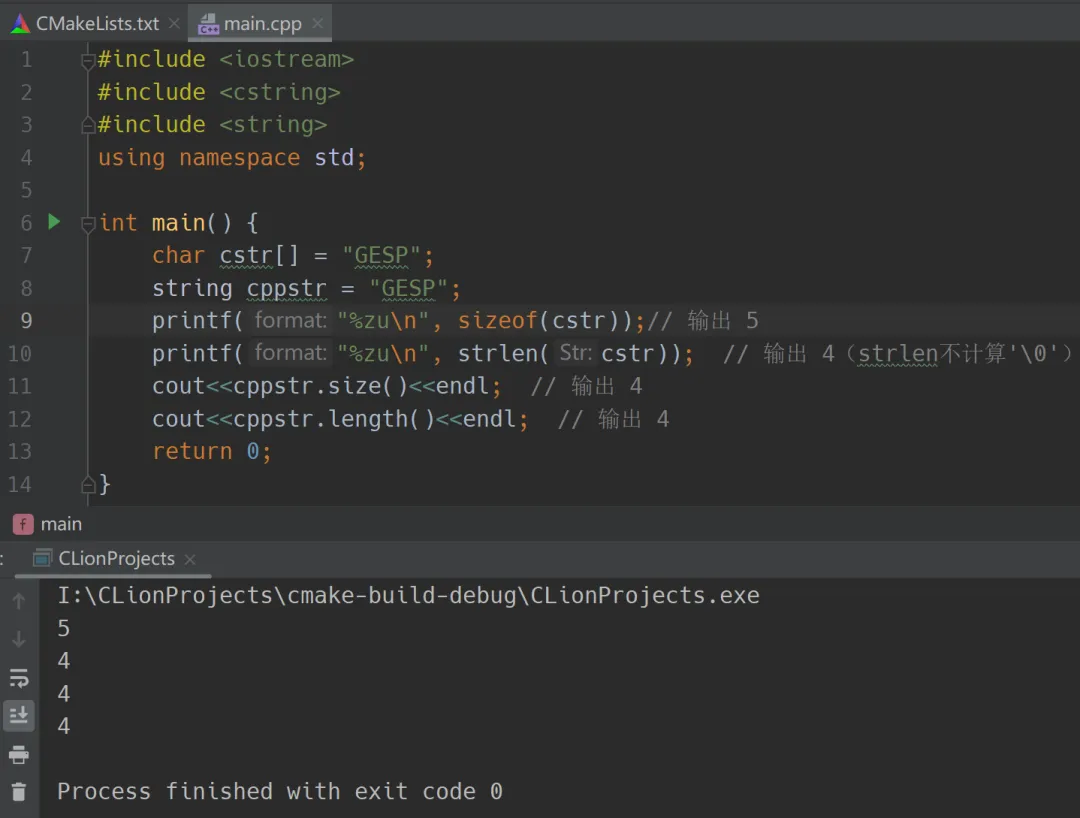The height and width of the screenshot is (818, 1080).
Task: Toggle scroll to end in run console
Action: pos(19,716)
